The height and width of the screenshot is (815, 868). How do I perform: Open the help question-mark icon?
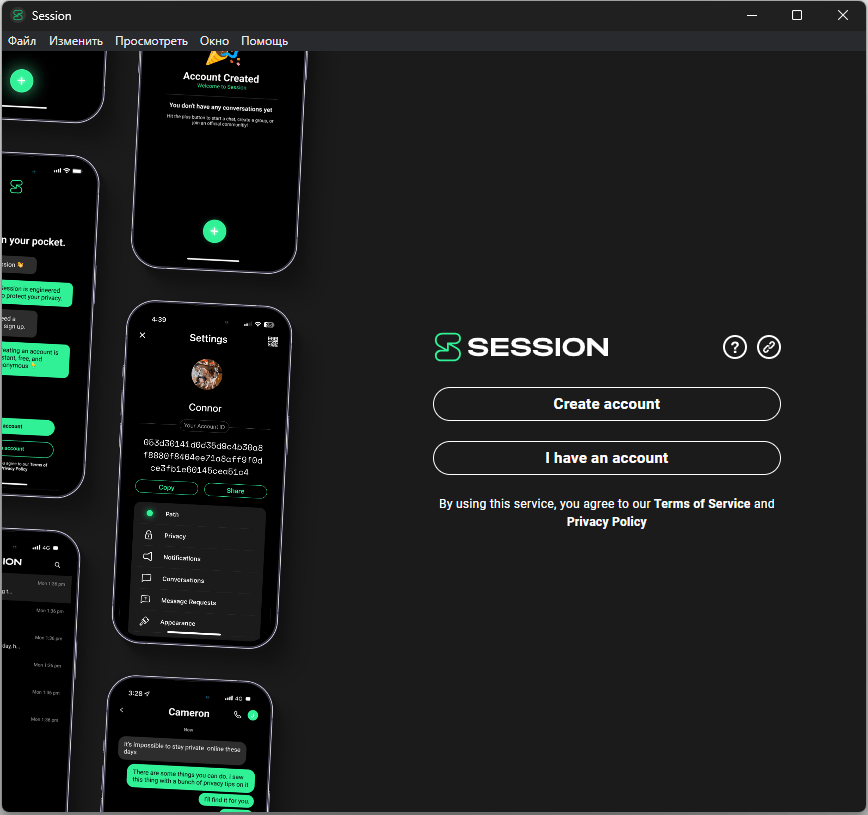(735, 347)
